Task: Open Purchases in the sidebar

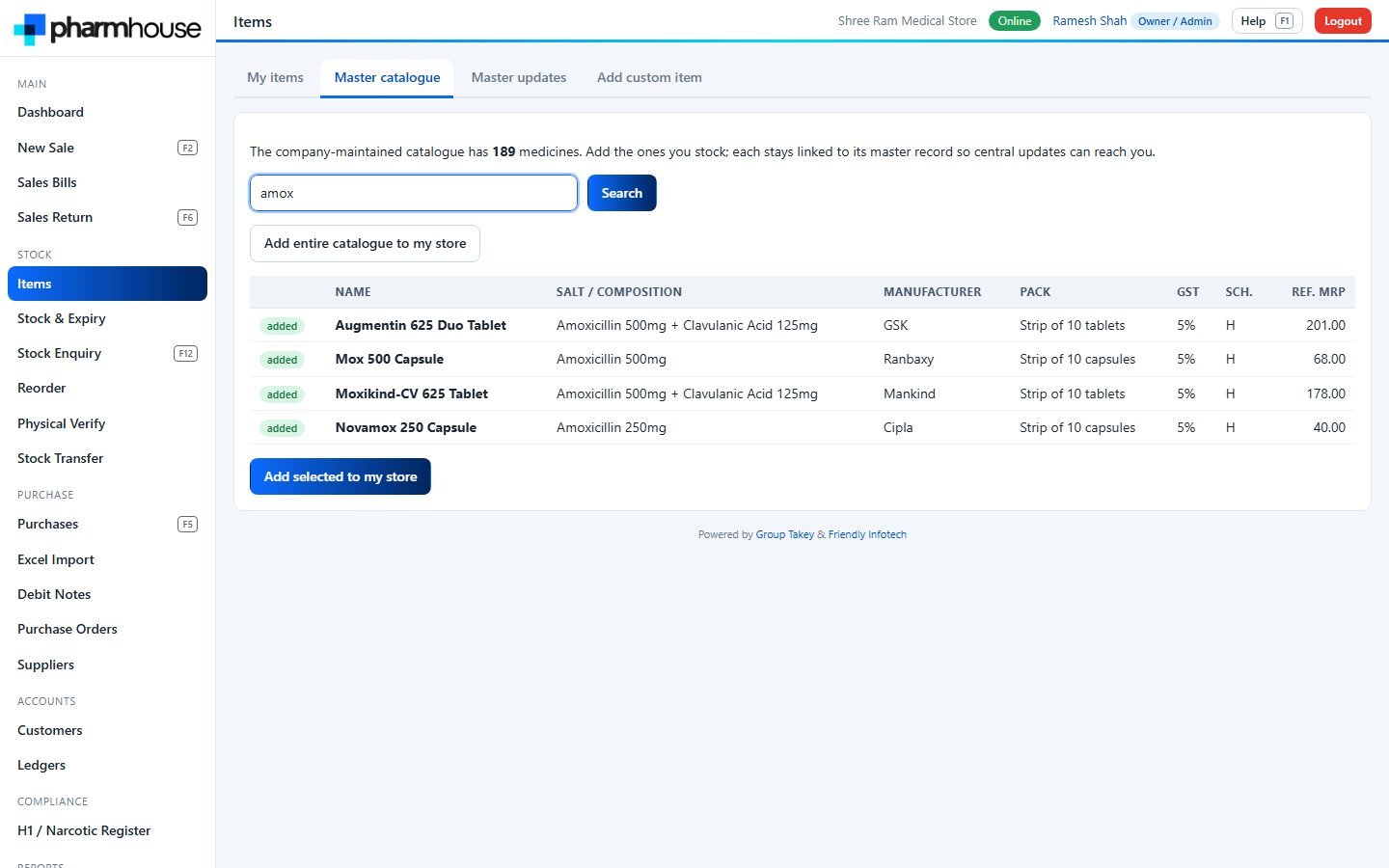Action: (107, 524)
